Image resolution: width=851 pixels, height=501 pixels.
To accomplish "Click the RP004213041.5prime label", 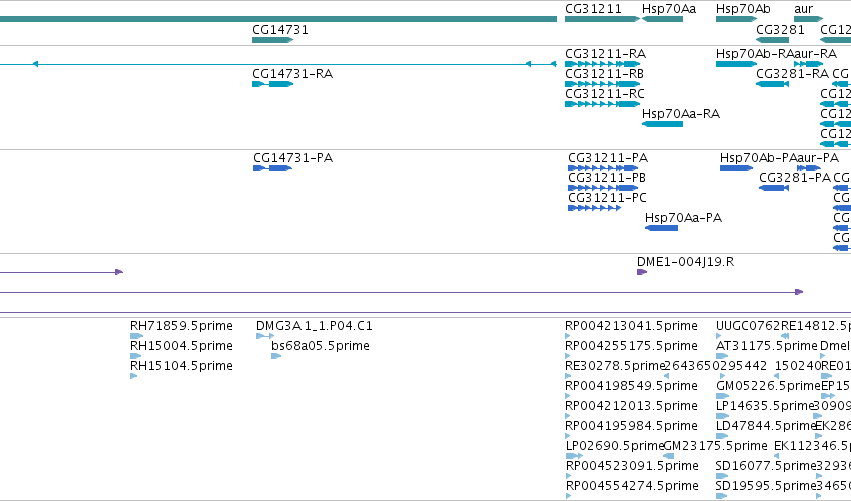I will (x=631, y=326).
